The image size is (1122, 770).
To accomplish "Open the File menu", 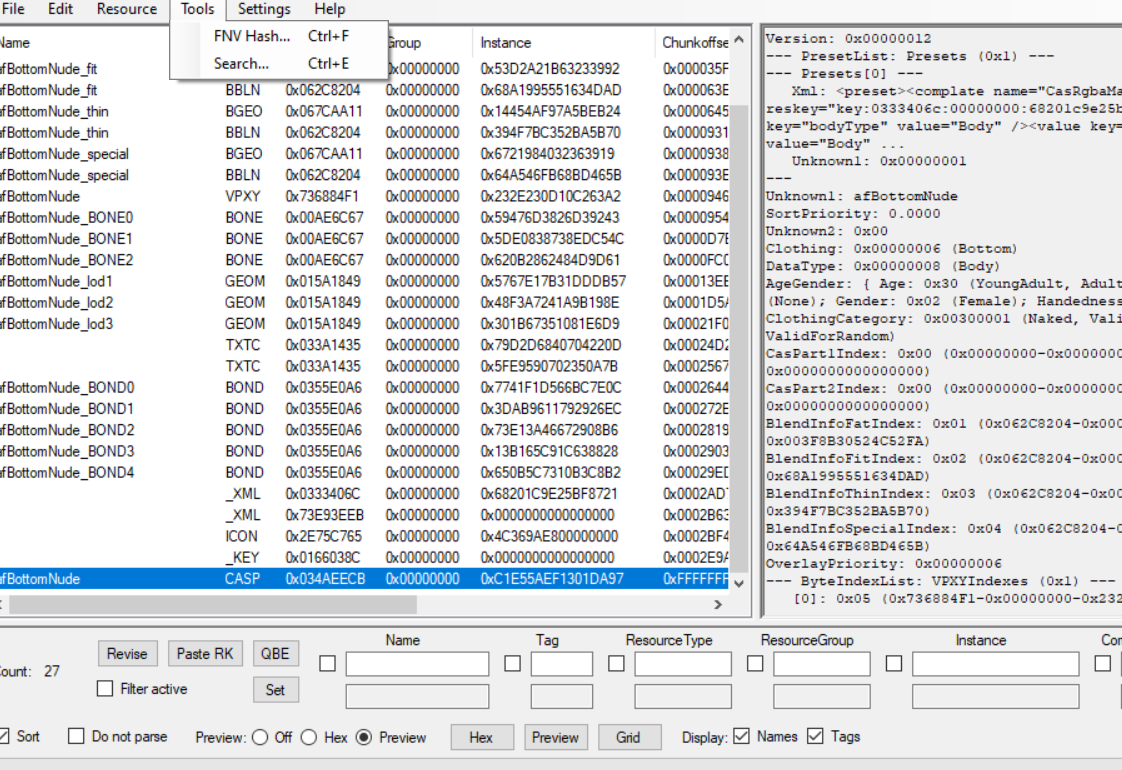I will pyautogui.click(x=13, y=9).
